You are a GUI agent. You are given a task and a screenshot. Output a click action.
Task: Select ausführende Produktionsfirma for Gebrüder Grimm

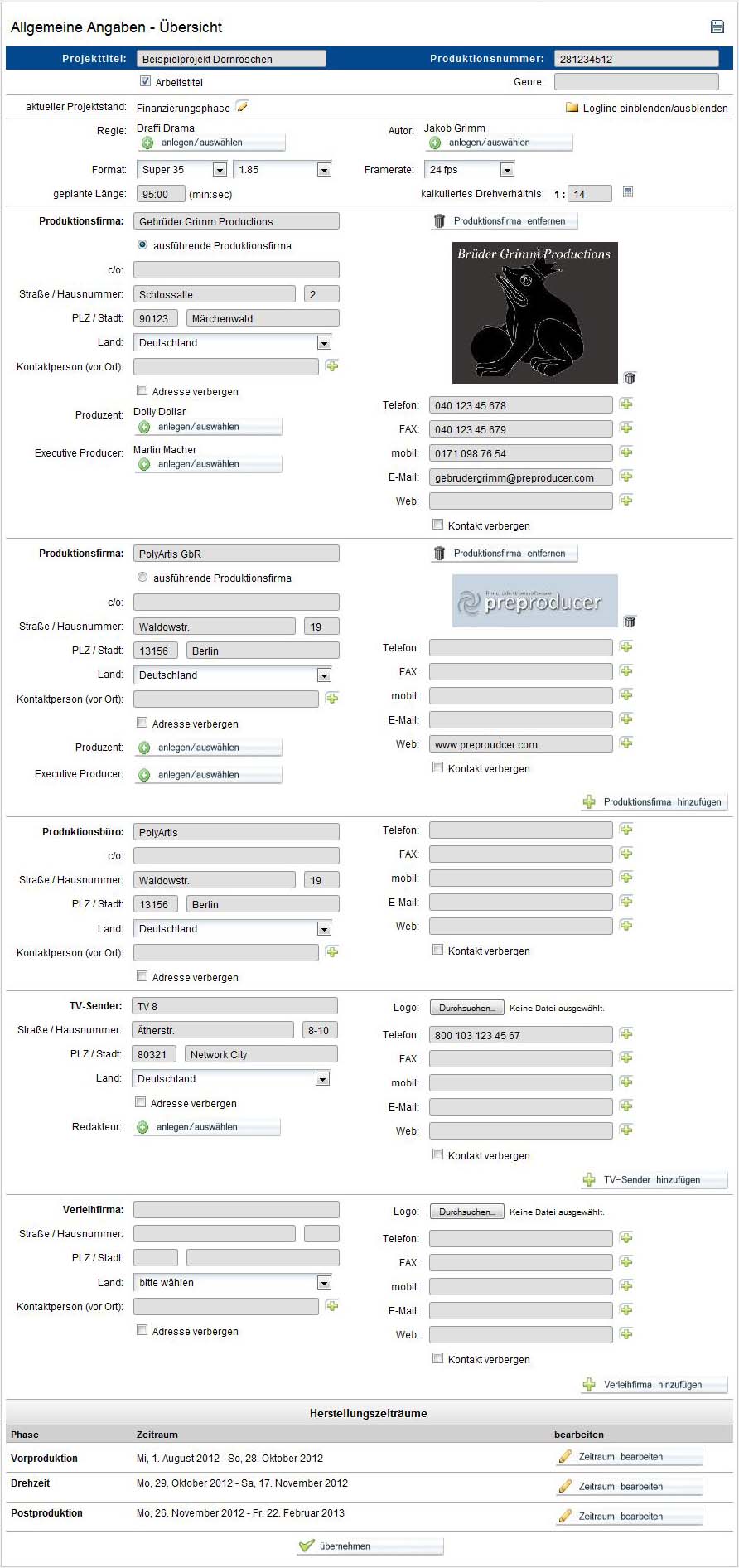click(x=142, y=245)
